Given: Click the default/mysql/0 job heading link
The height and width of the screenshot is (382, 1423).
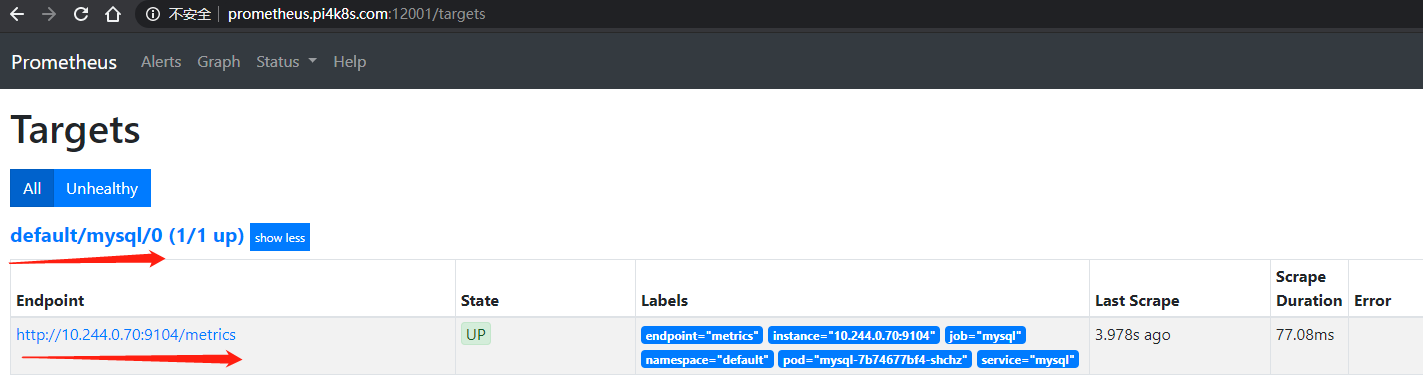Looking at the screenshot, I should 127,236.
